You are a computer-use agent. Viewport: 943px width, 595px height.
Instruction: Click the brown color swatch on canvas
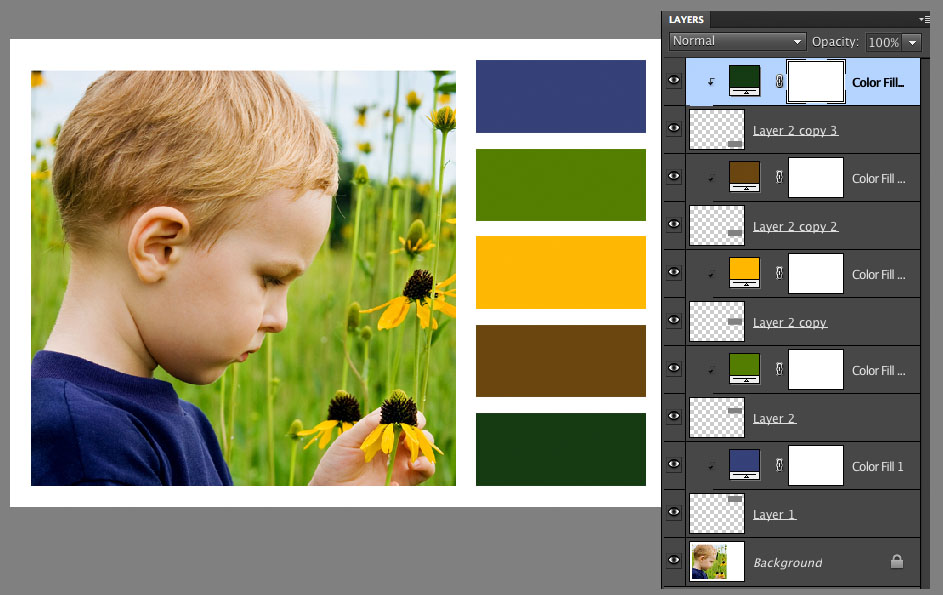[x=561, y=361]
